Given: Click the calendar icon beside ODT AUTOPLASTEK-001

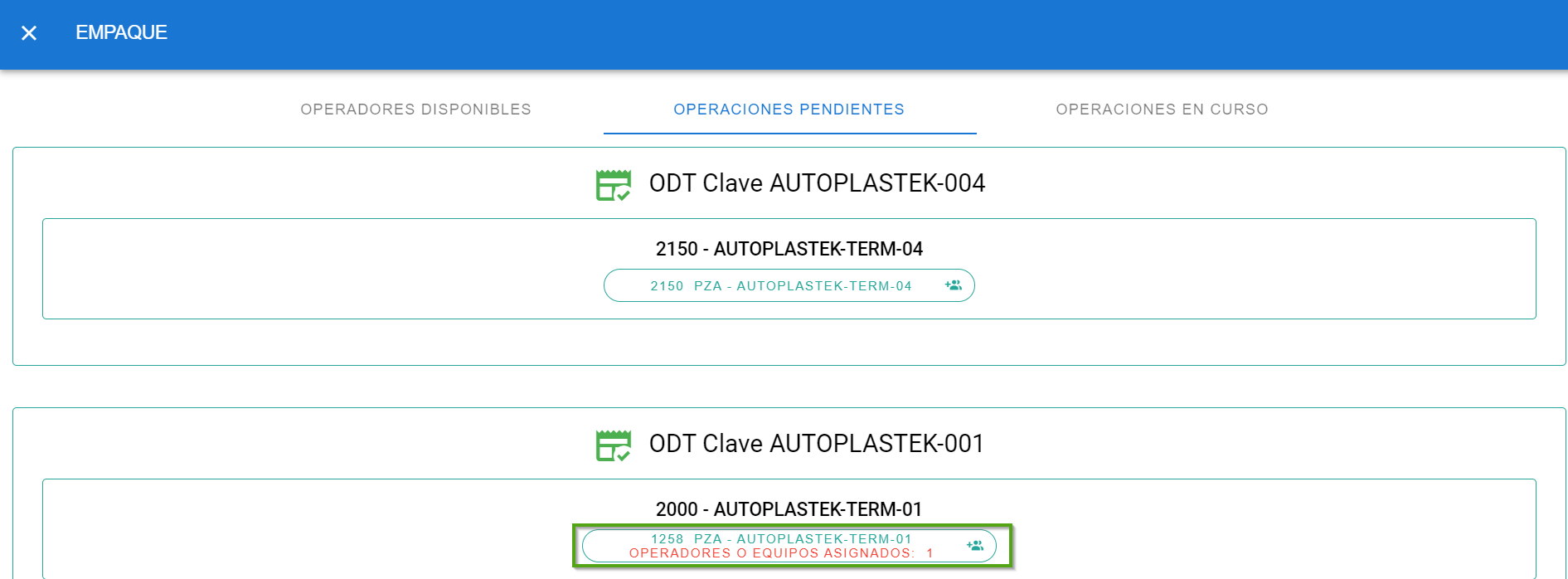Looking at the screenshot, I should click(x=614, y=445).
